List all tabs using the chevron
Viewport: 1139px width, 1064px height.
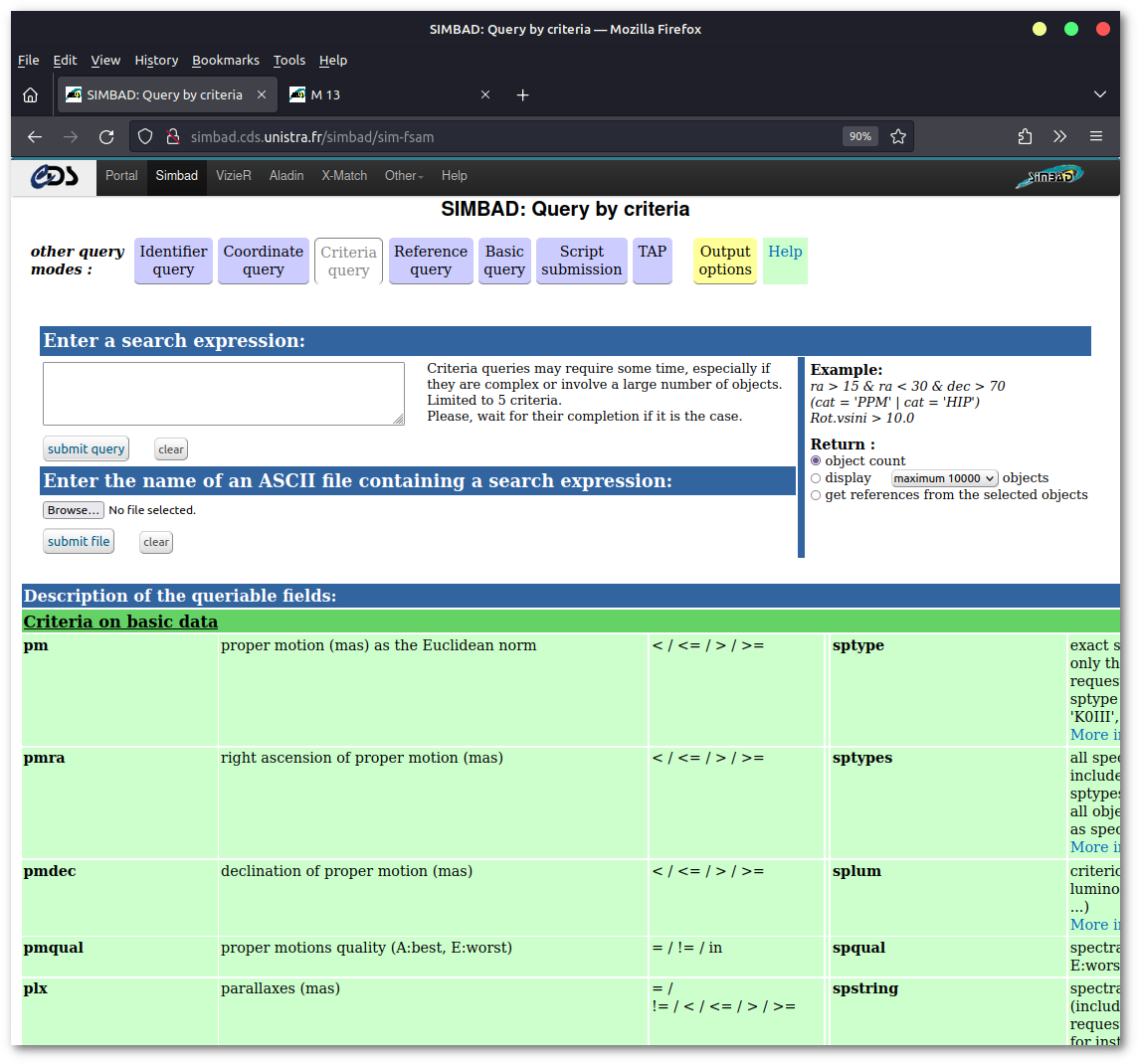tap(1100, 94)
